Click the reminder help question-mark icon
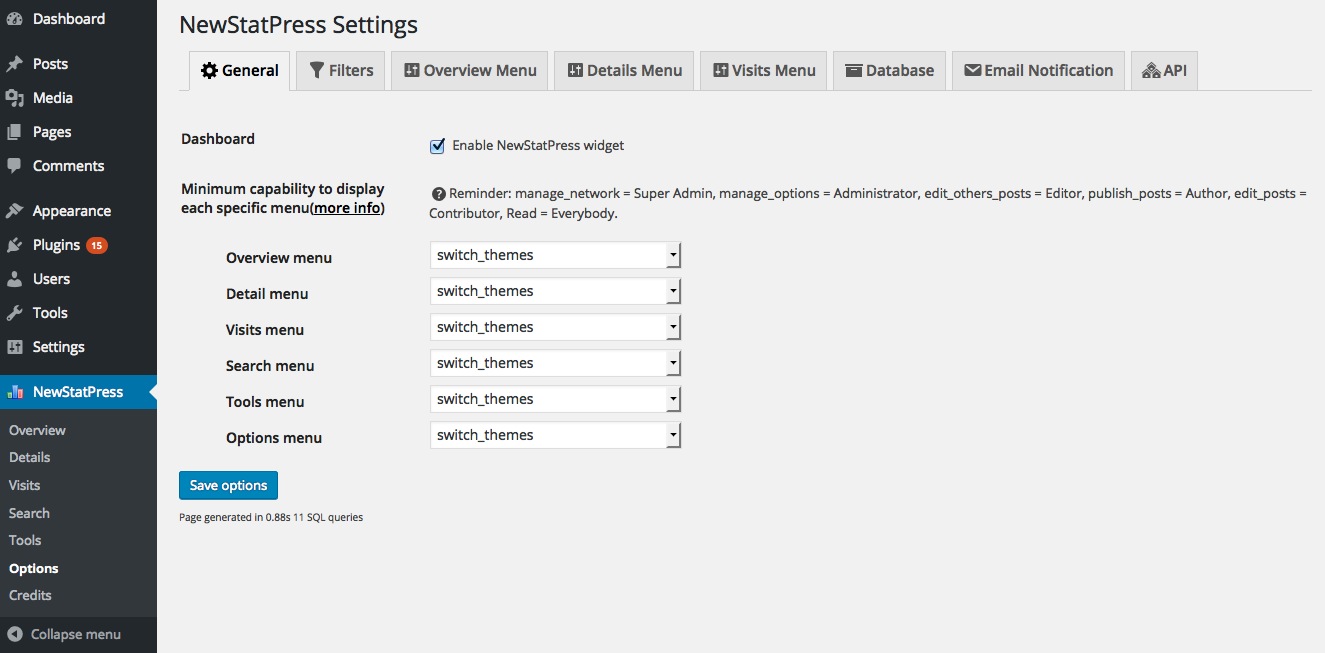The height and width of the screenshot is (653, 1325). point(437,194)
